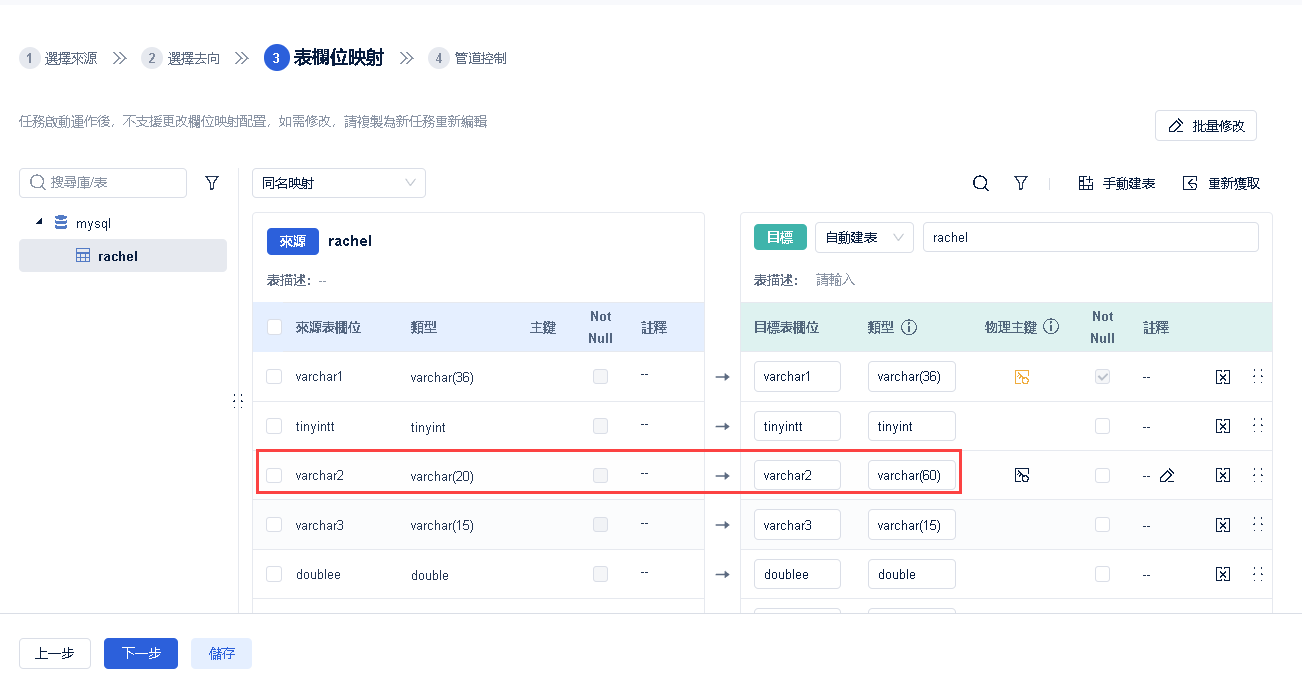This screenshot has height=693, width=1302.
Task: Click the edit pencil icon in varchar2 row
Action: [1167, 476]
